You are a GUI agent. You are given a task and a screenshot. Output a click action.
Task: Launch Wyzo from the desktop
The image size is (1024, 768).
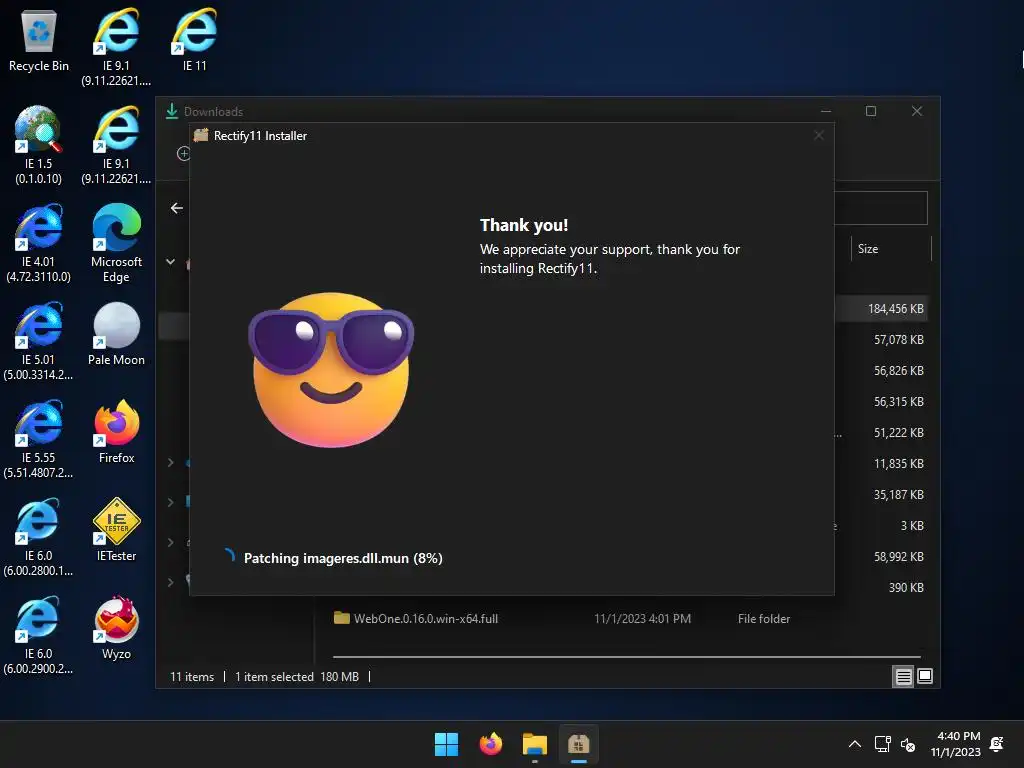(116, 628)
